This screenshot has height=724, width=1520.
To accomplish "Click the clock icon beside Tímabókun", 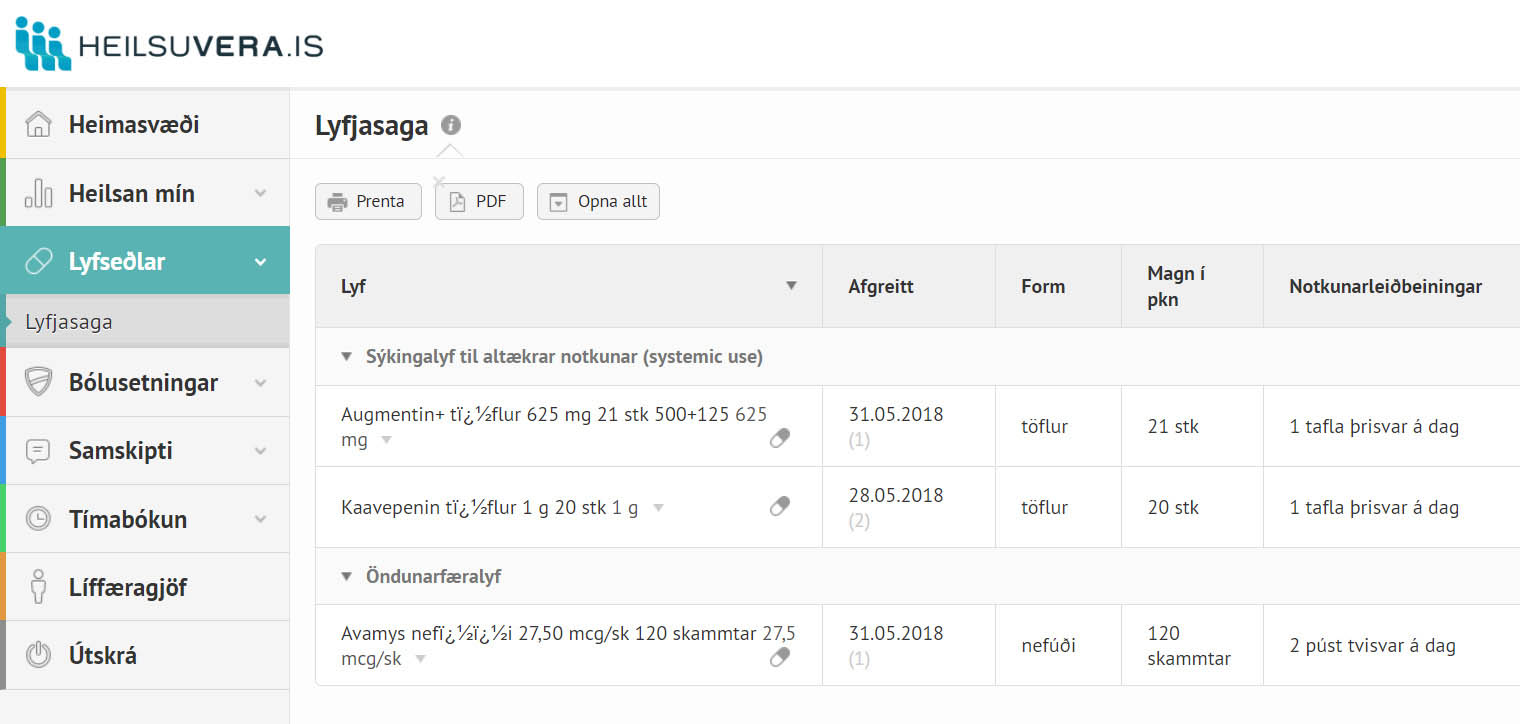I will 38,519.
